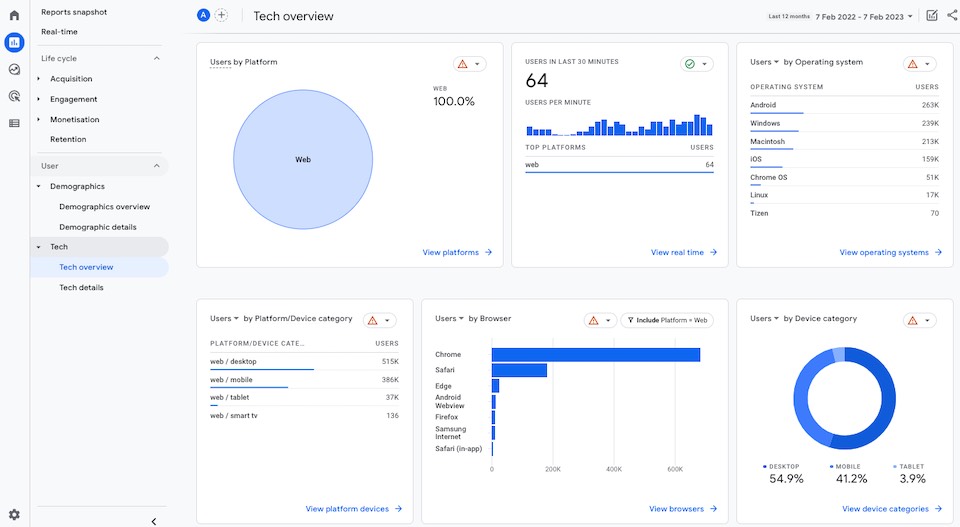
Task: Select the web / smart tv row
Action: click(304, 416)
